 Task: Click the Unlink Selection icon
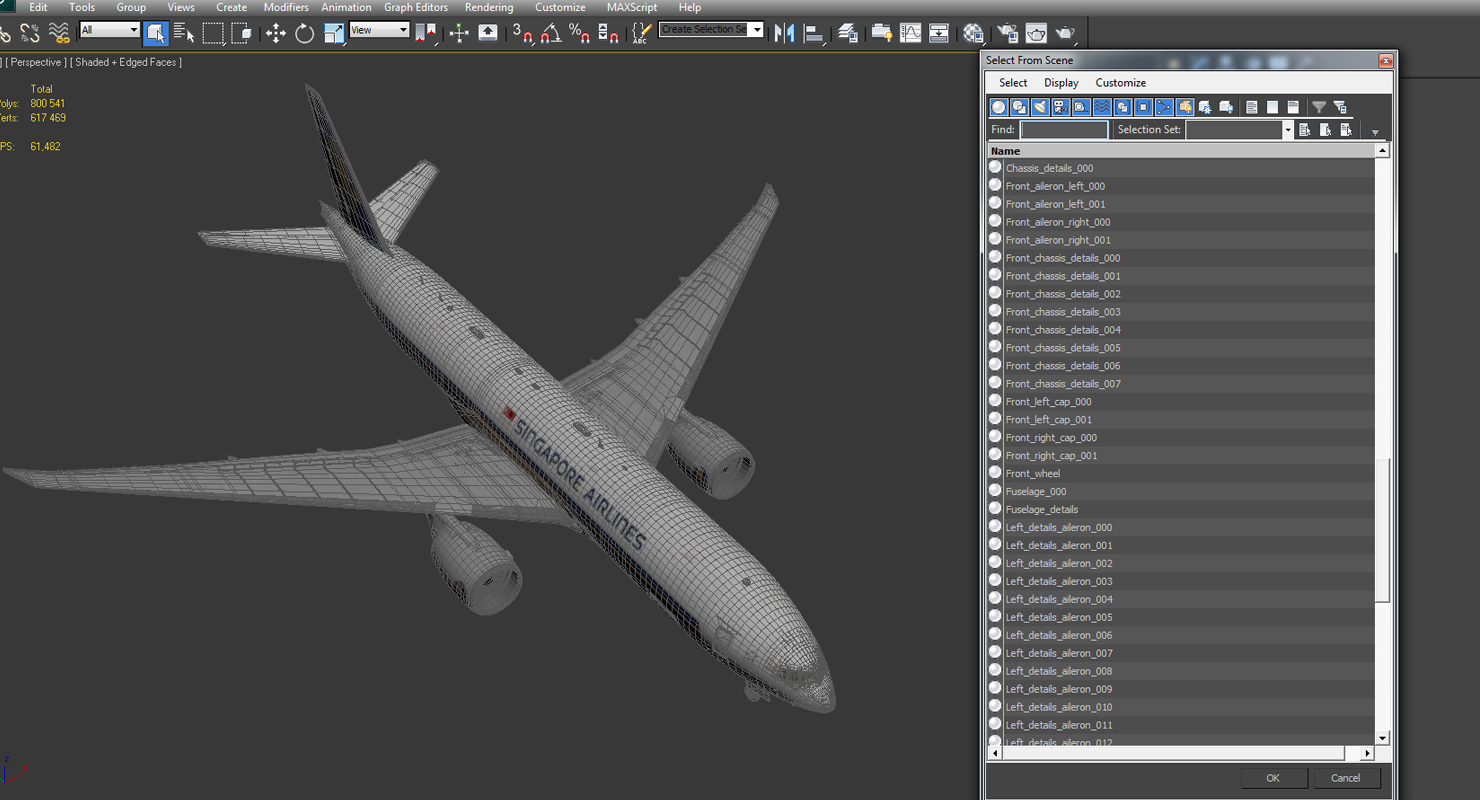click(x=30, y=33)
